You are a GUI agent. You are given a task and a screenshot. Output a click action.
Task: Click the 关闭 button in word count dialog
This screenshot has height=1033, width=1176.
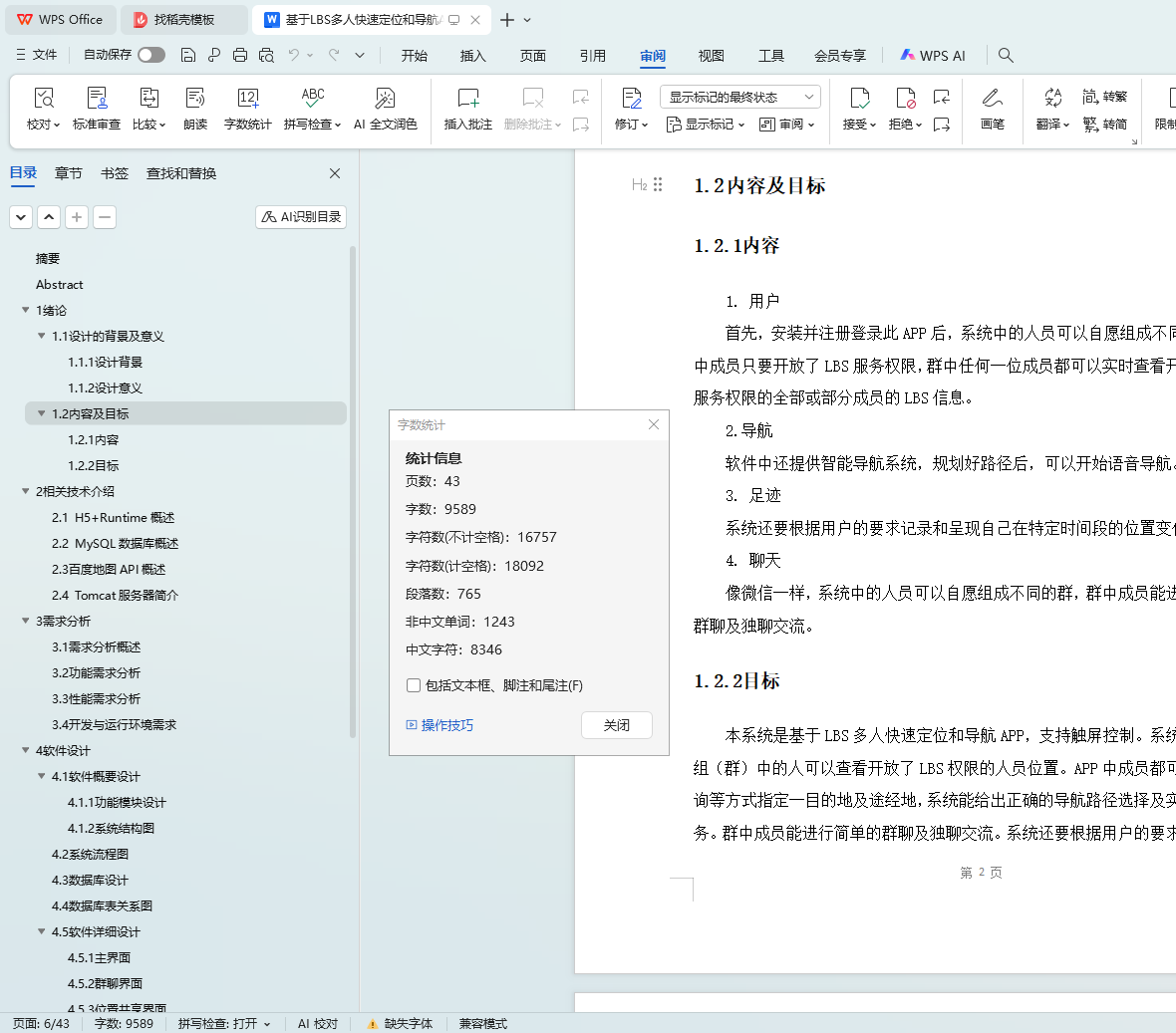616,725
